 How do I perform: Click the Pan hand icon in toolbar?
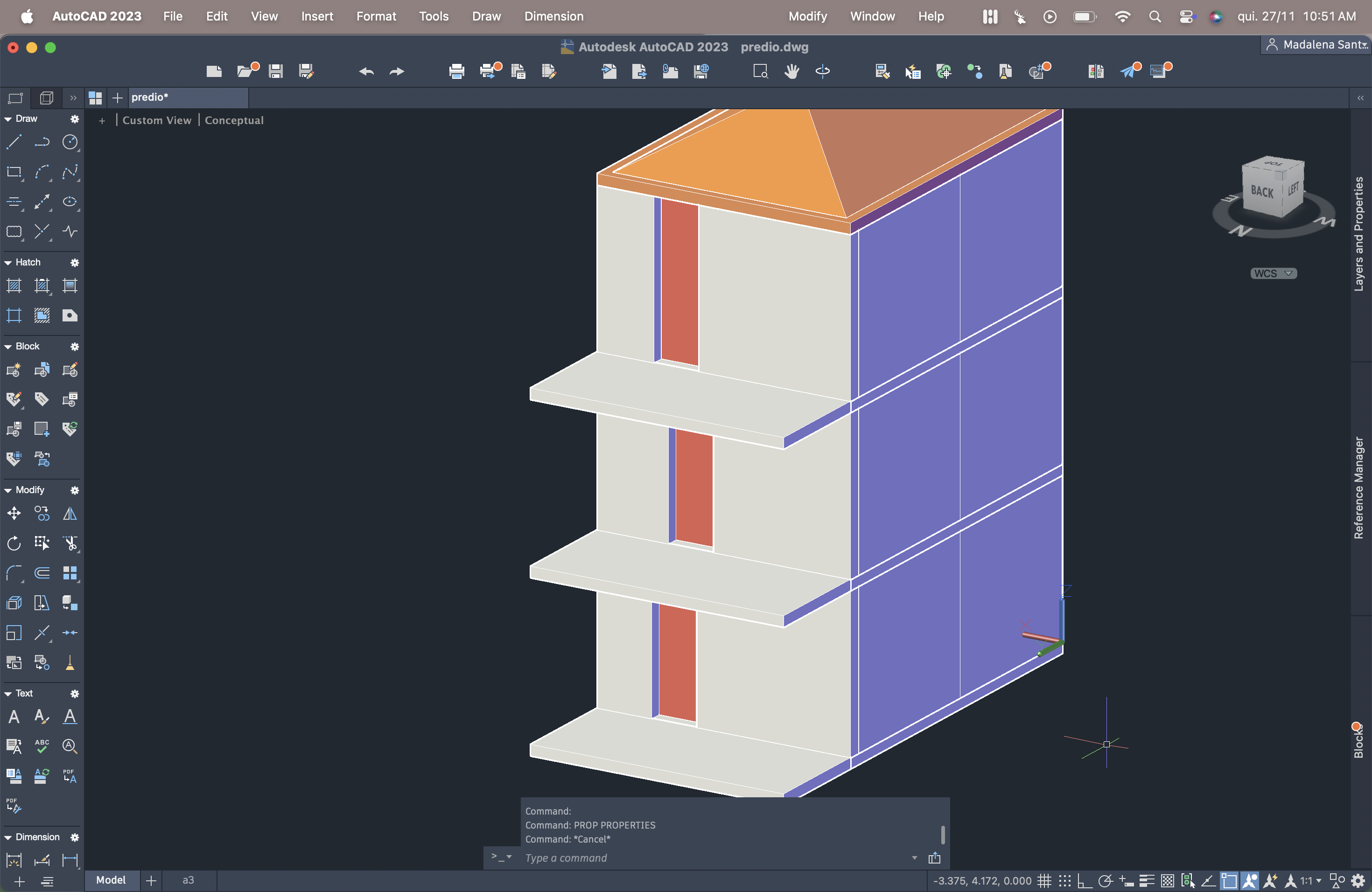coord(791,71)
